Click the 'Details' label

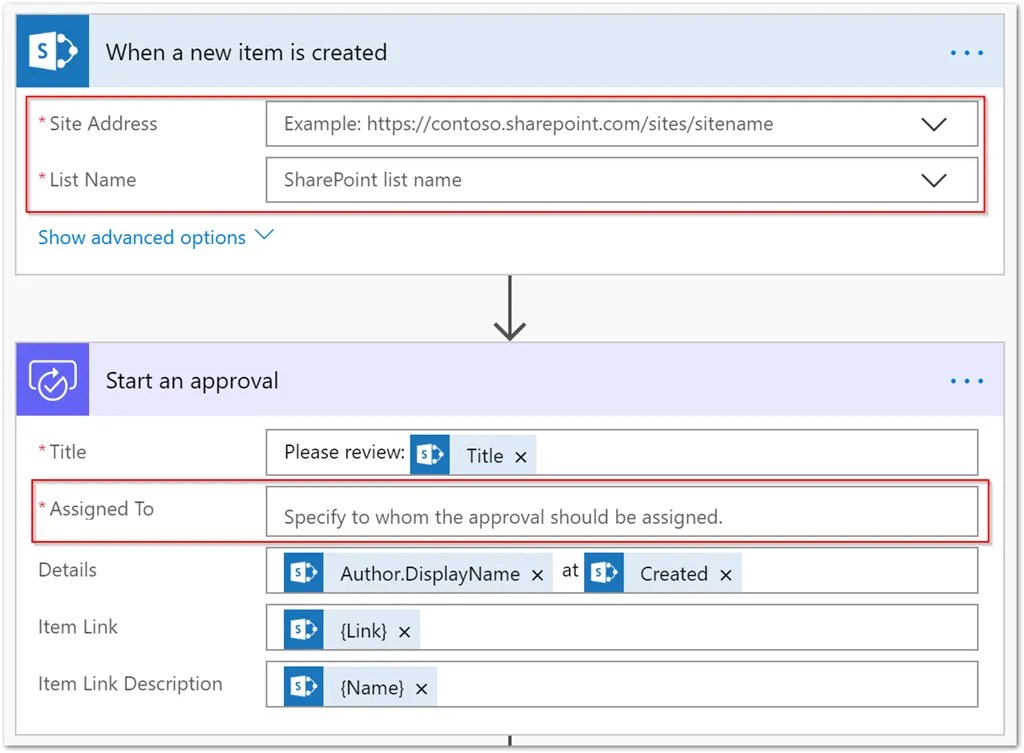(x=67, y=570)
